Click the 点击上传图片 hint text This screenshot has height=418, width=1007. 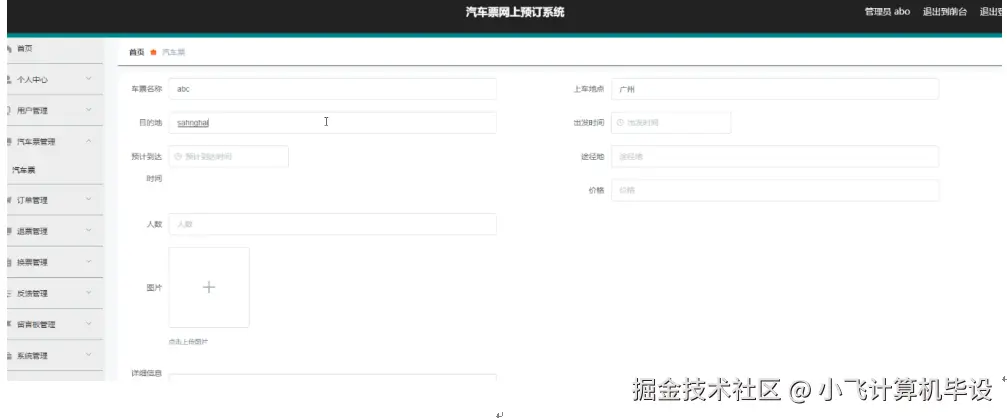coord(188,342)
